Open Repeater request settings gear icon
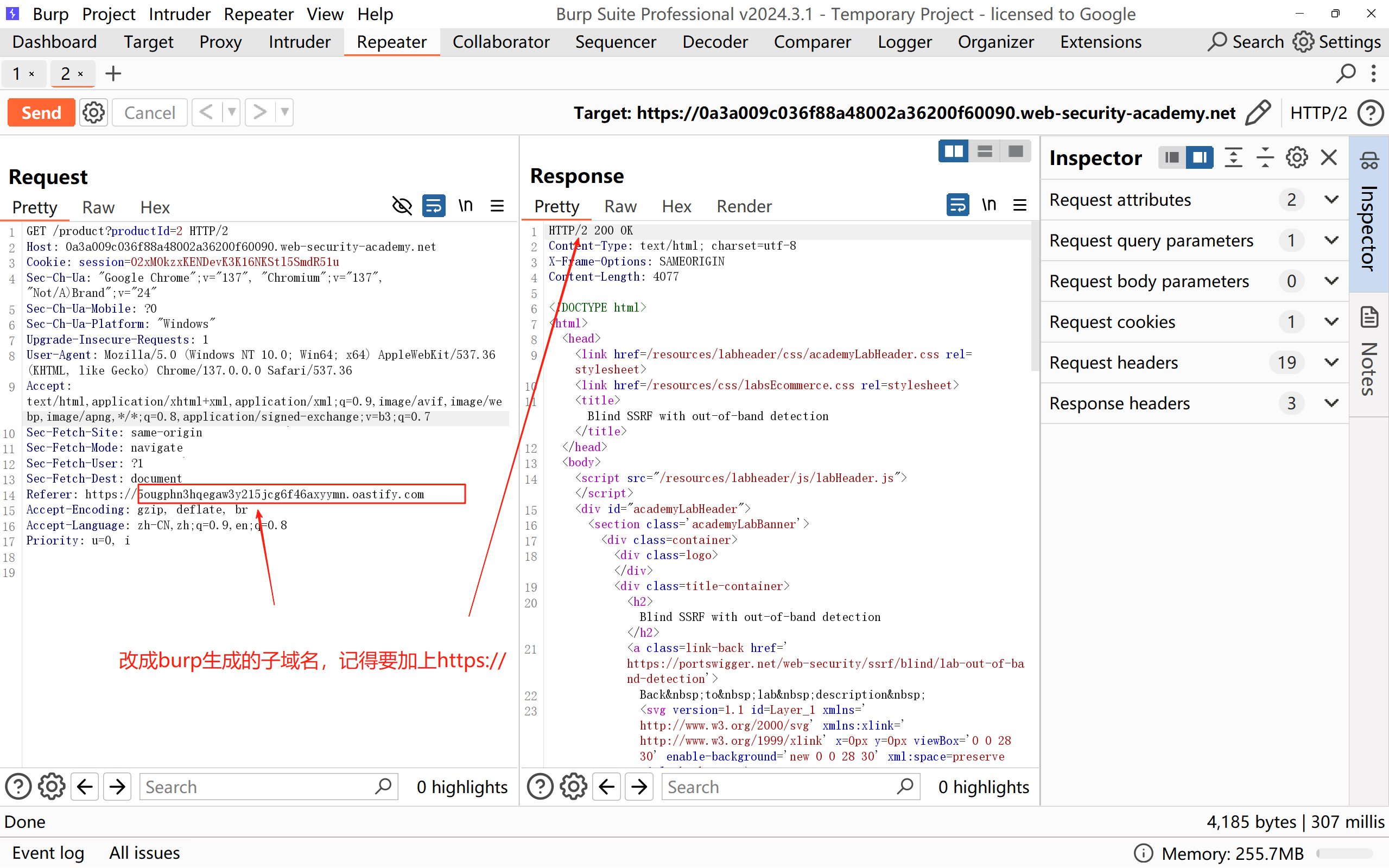Viewport: 1389px width, 868px height. (x=93, y=112)
